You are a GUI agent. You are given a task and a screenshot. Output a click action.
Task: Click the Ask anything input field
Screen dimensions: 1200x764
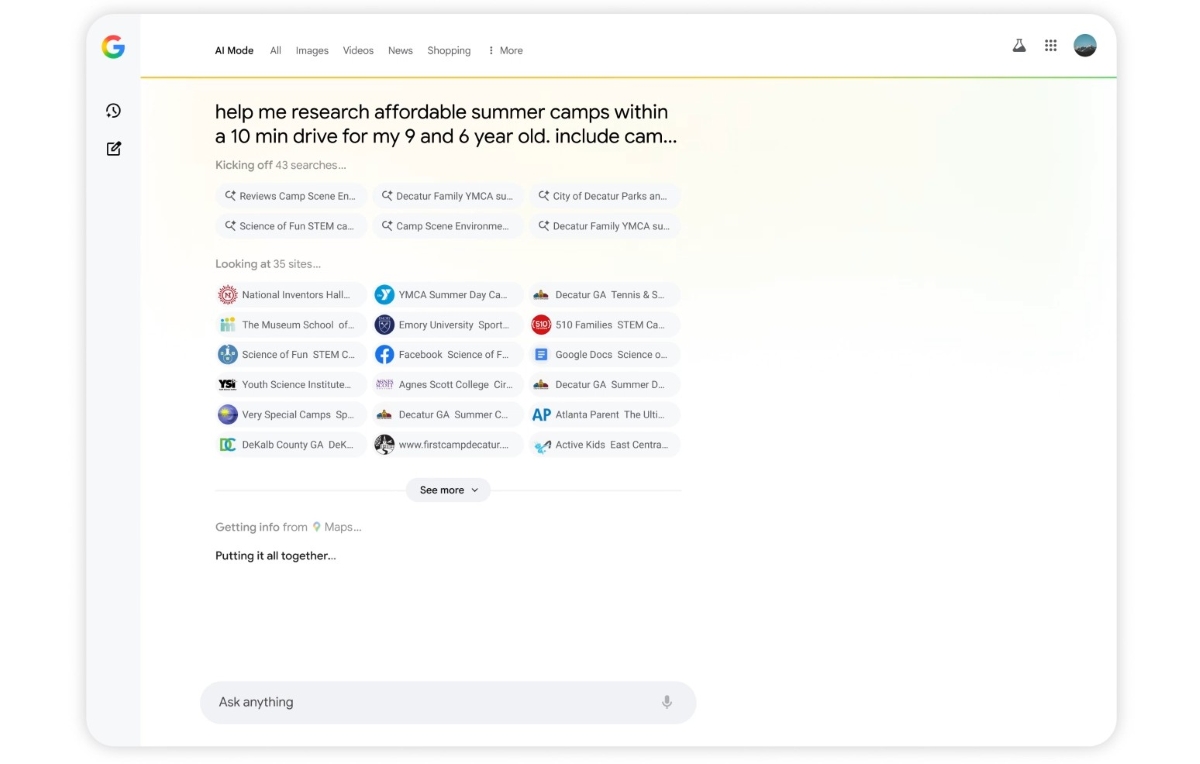448,702
